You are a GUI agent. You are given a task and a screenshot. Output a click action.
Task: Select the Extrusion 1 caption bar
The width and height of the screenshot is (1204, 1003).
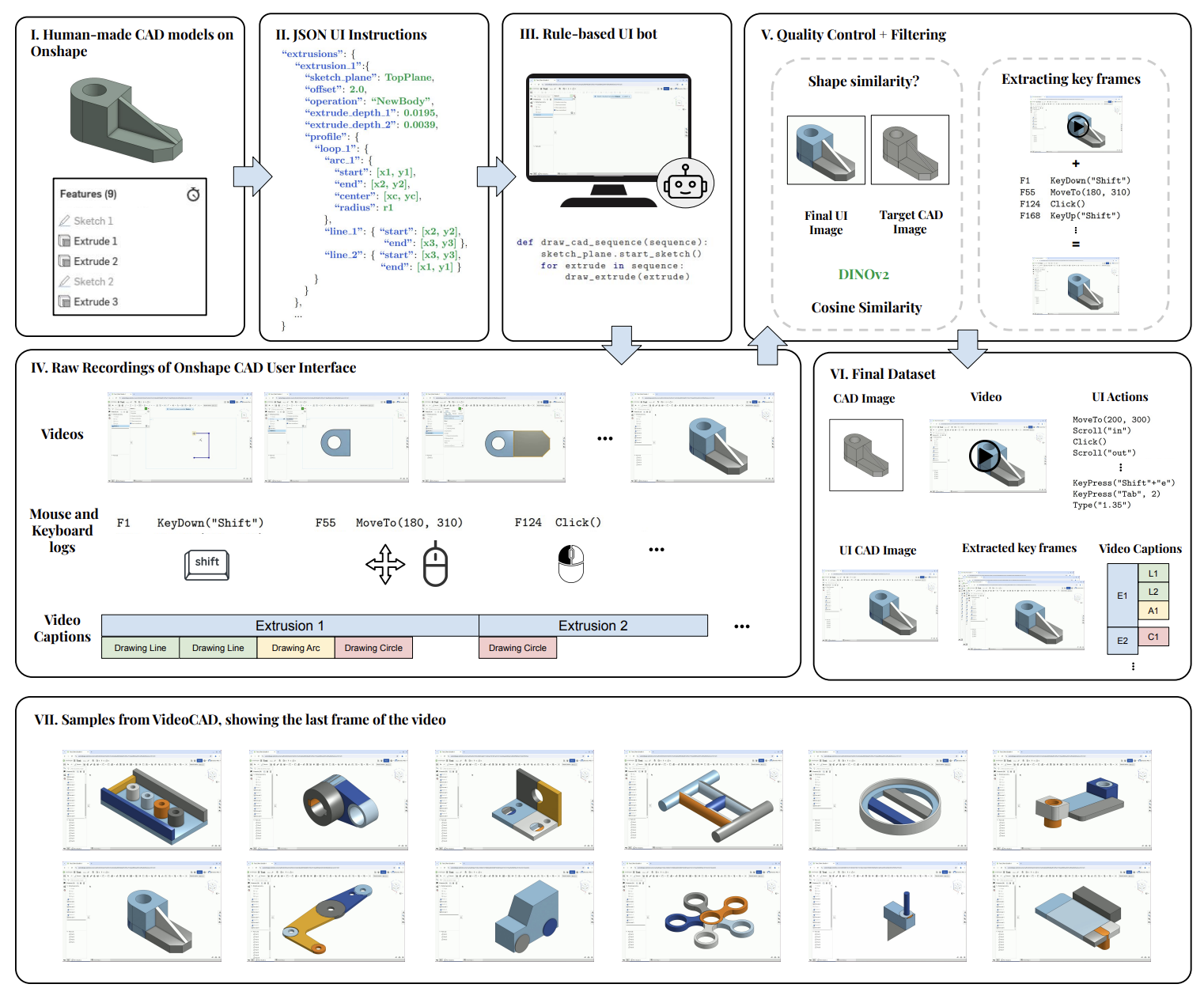tap(290, 626)
